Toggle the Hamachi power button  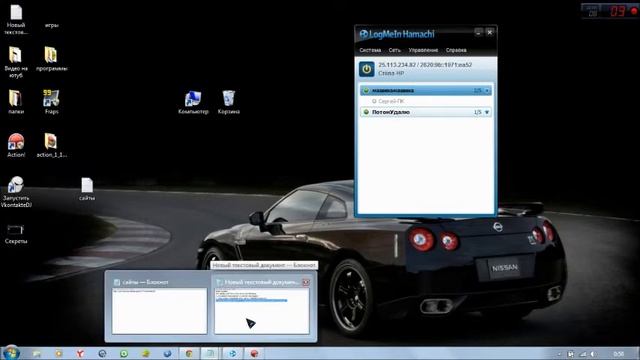click(x=367, y=69)
